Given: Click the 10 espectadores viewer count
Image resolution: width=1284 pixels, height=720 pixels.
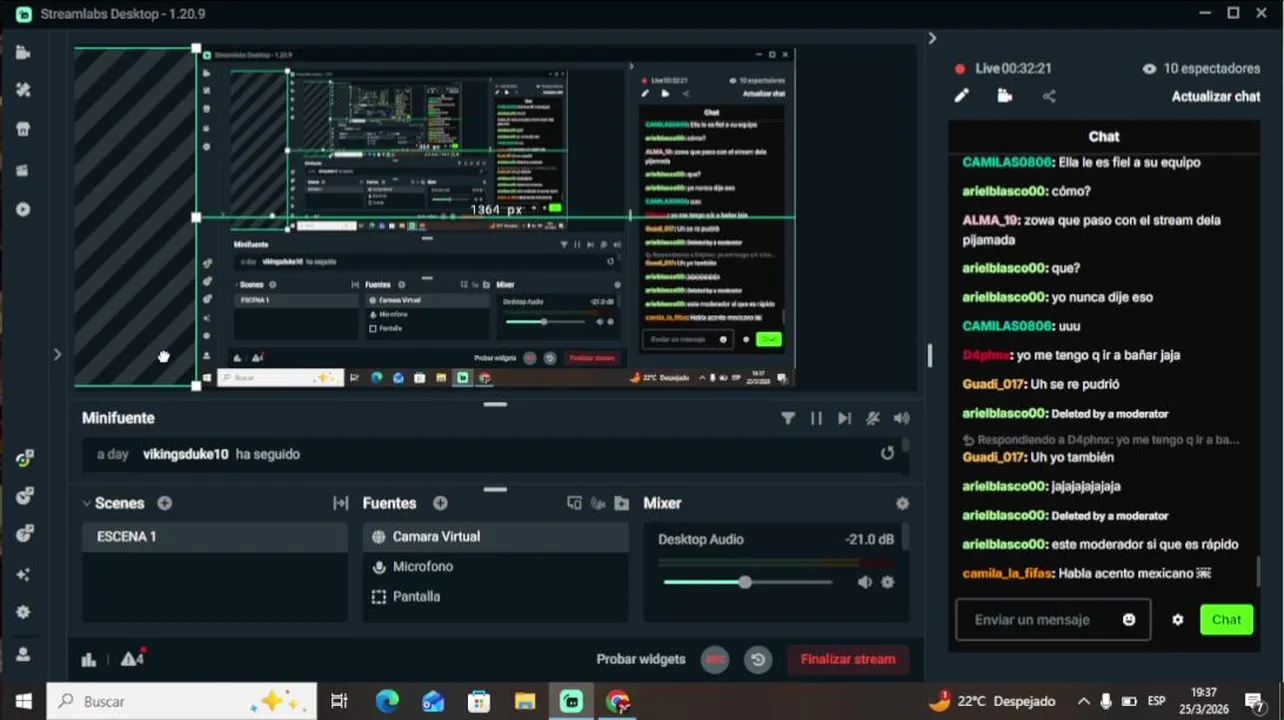Looking at the screenshot, I should click(x=1201, y=68).
